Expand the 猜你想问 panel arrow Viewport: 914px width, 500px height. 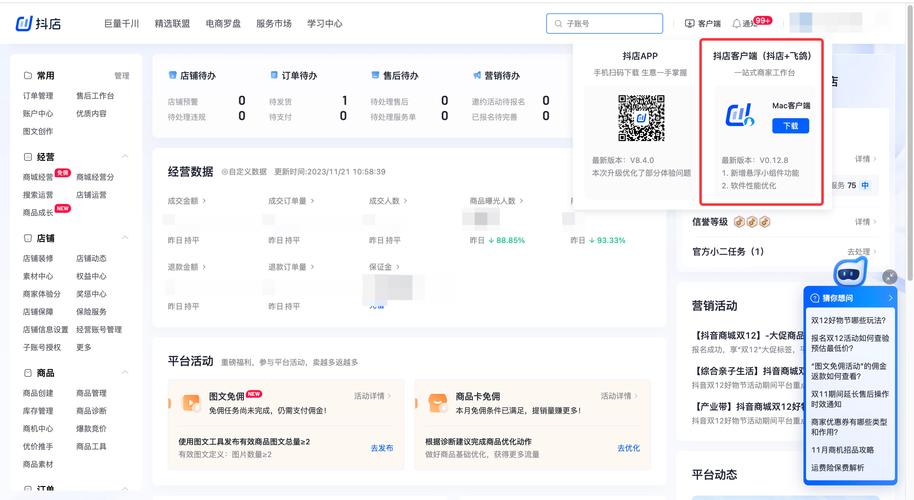coord(890,298)
